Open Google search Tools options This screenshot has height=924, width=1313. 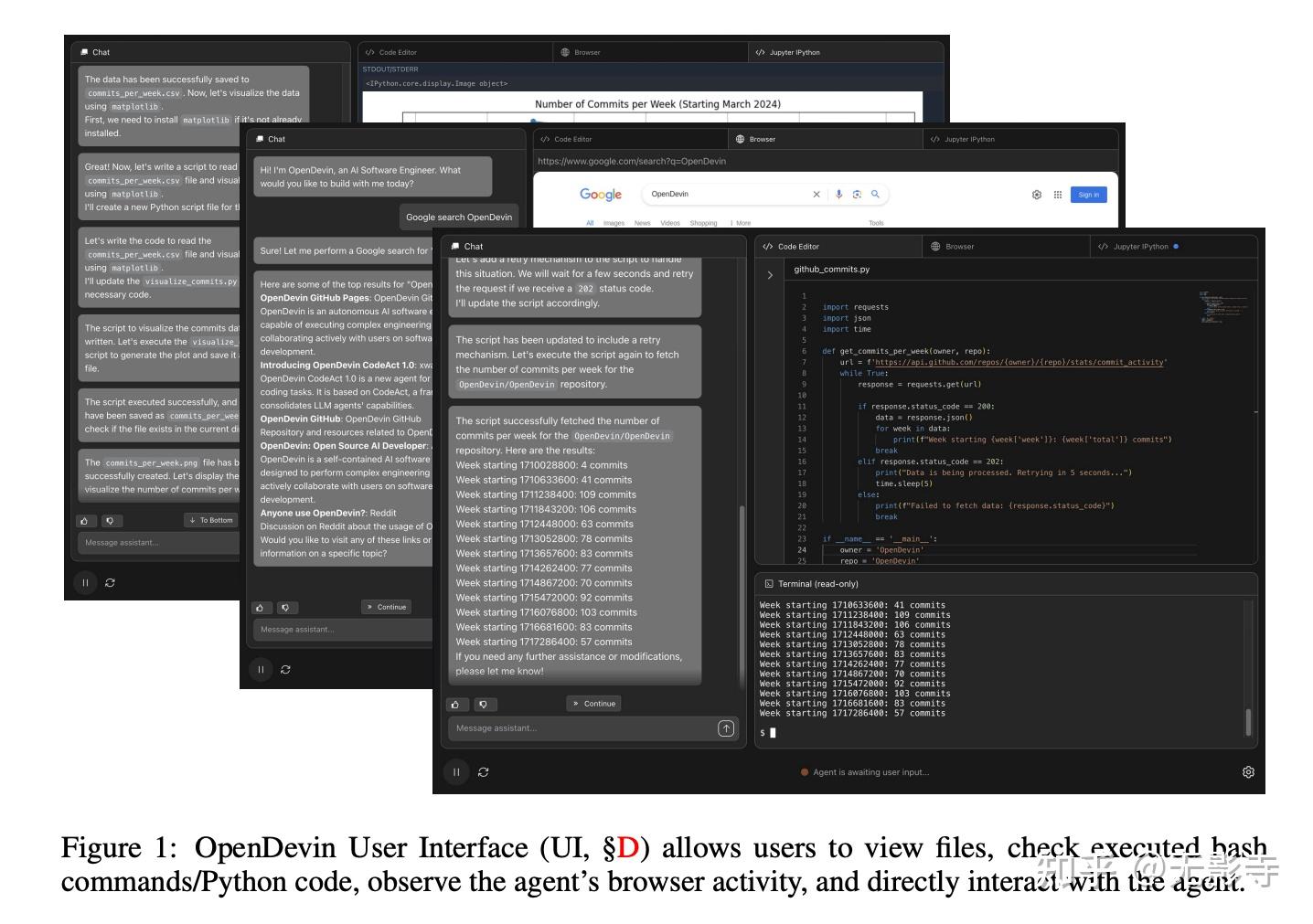[x=875, y=223]
